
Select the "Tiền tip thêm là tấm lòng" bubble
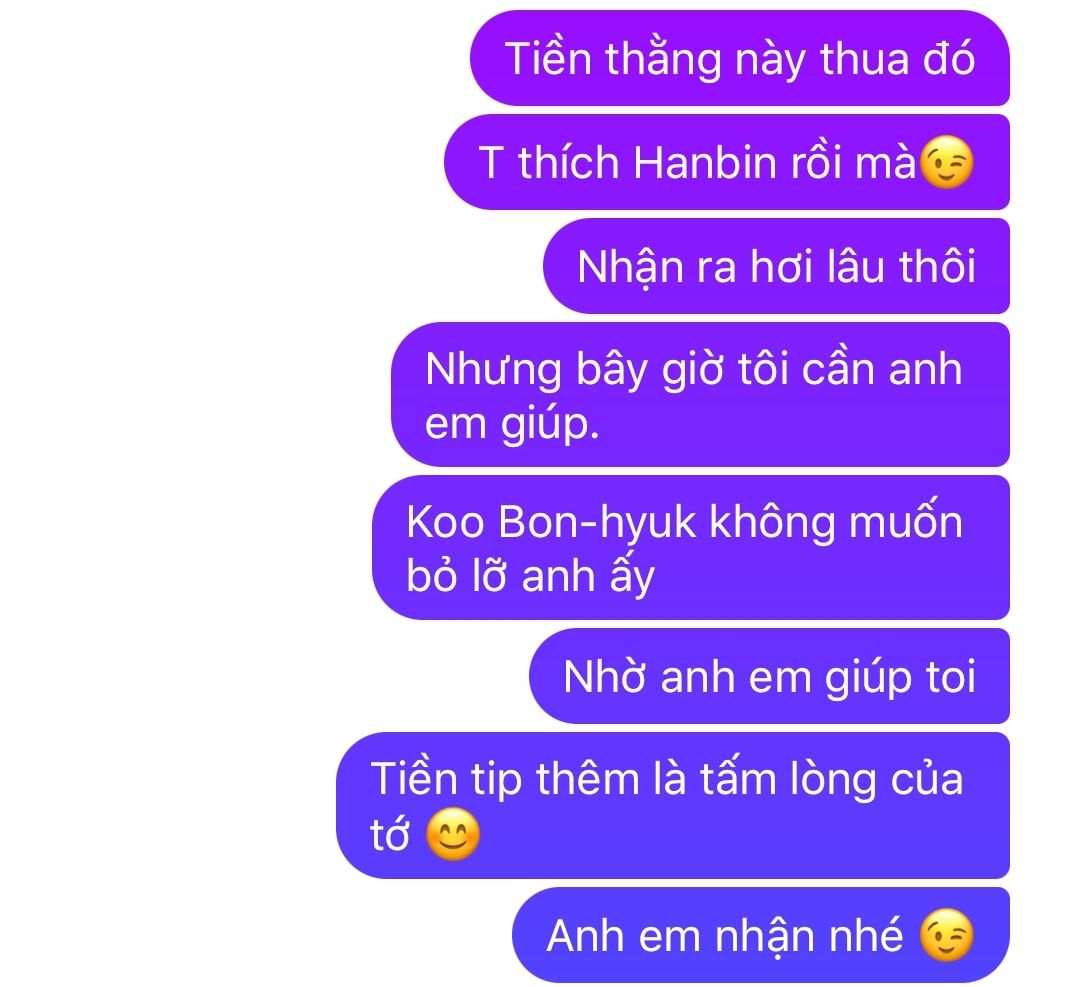pos(673,806)
